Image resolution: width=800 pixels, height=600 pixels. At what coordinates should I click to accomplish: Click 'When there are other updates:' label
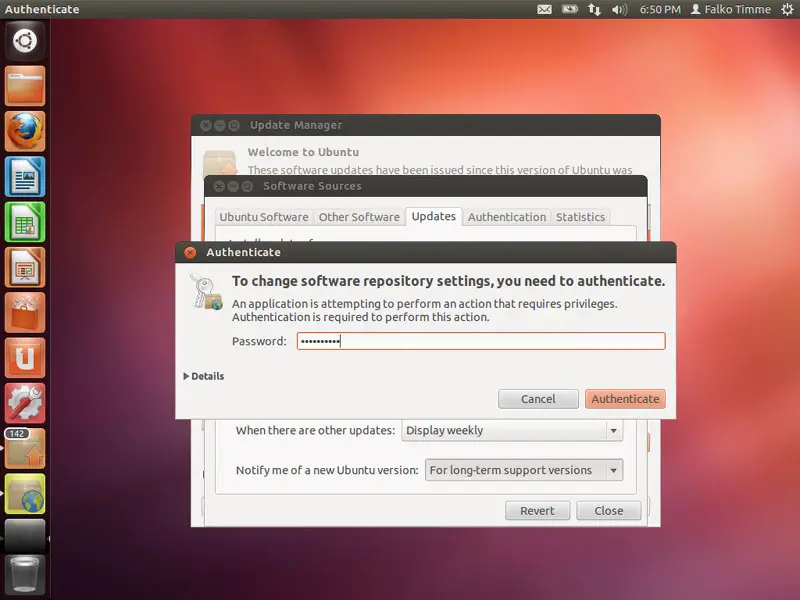[315, 431]
